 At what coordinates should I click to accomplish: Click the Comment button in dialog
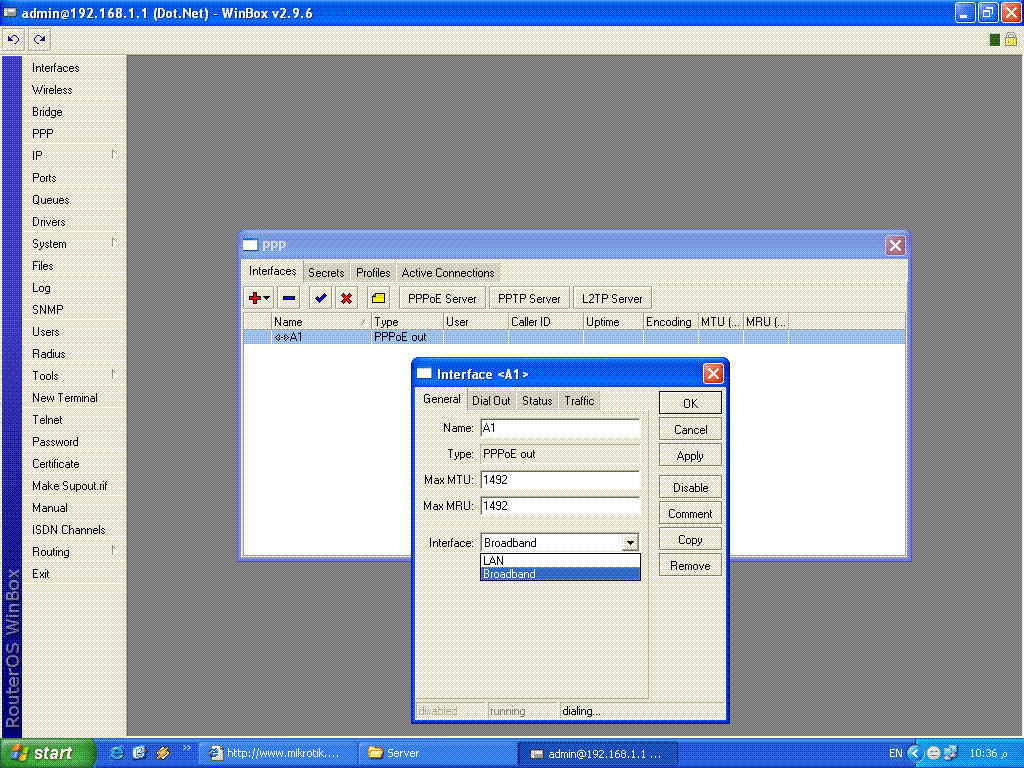coord(690,513)
